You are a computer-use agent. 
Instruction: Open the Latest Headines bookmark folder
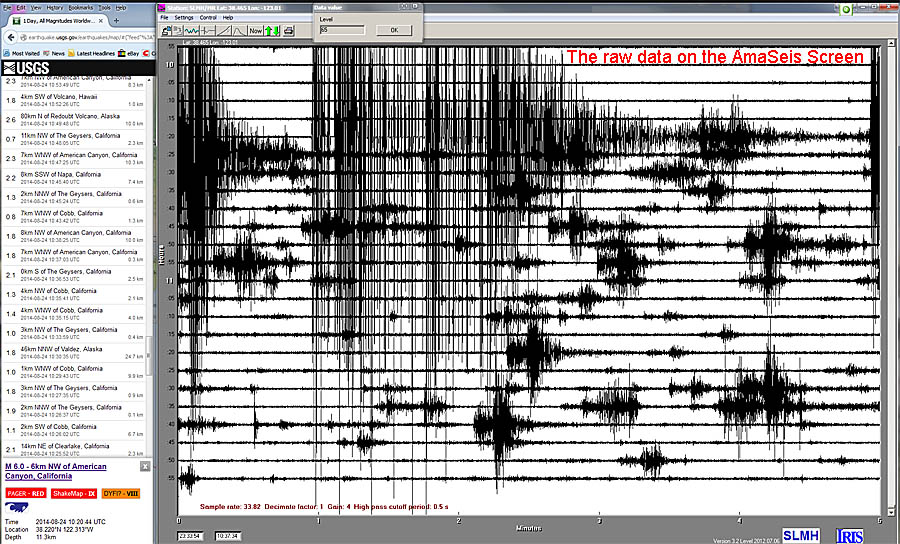pyautogui.click(x=92, y=53)
